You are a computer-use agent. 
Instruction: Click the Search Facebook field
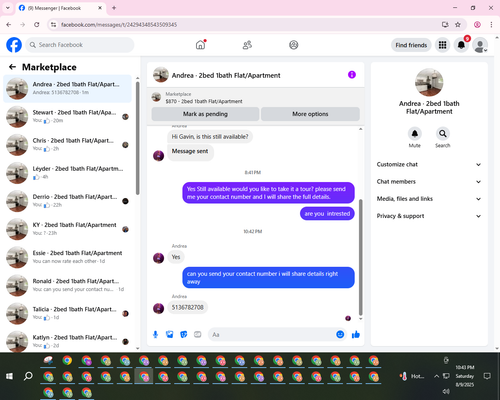pos(80,45)
